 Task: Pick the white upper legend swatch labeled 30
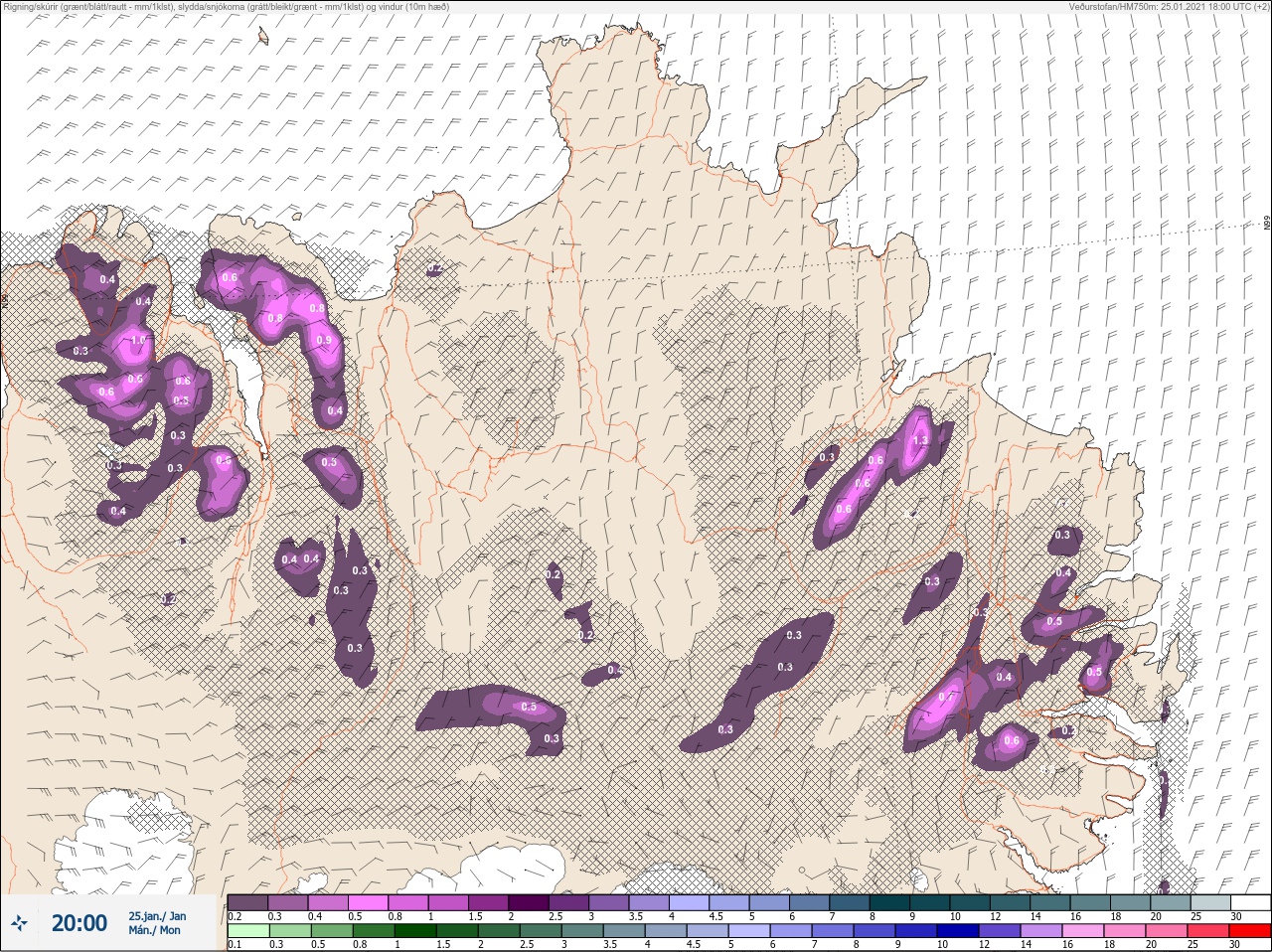1251,902
